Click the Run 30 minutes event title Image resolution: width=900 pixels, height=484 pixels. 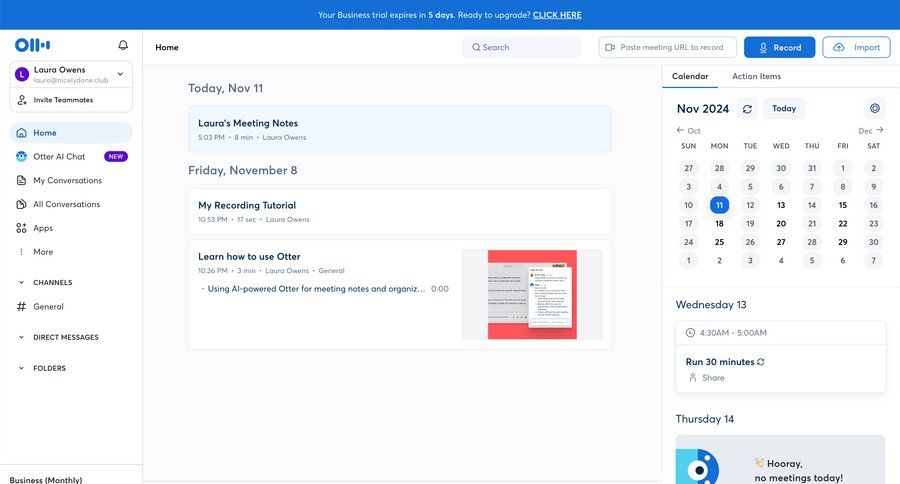coord(720,362)
